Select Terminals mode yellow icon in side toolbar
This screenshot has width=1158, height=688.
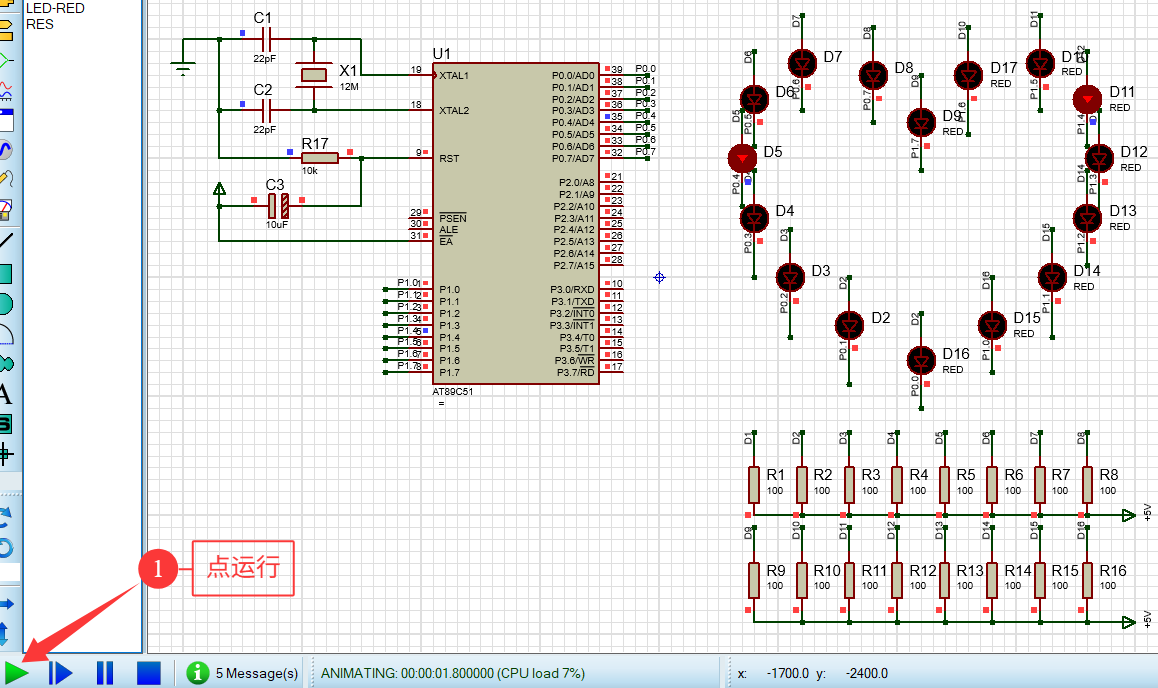point(5,30)
